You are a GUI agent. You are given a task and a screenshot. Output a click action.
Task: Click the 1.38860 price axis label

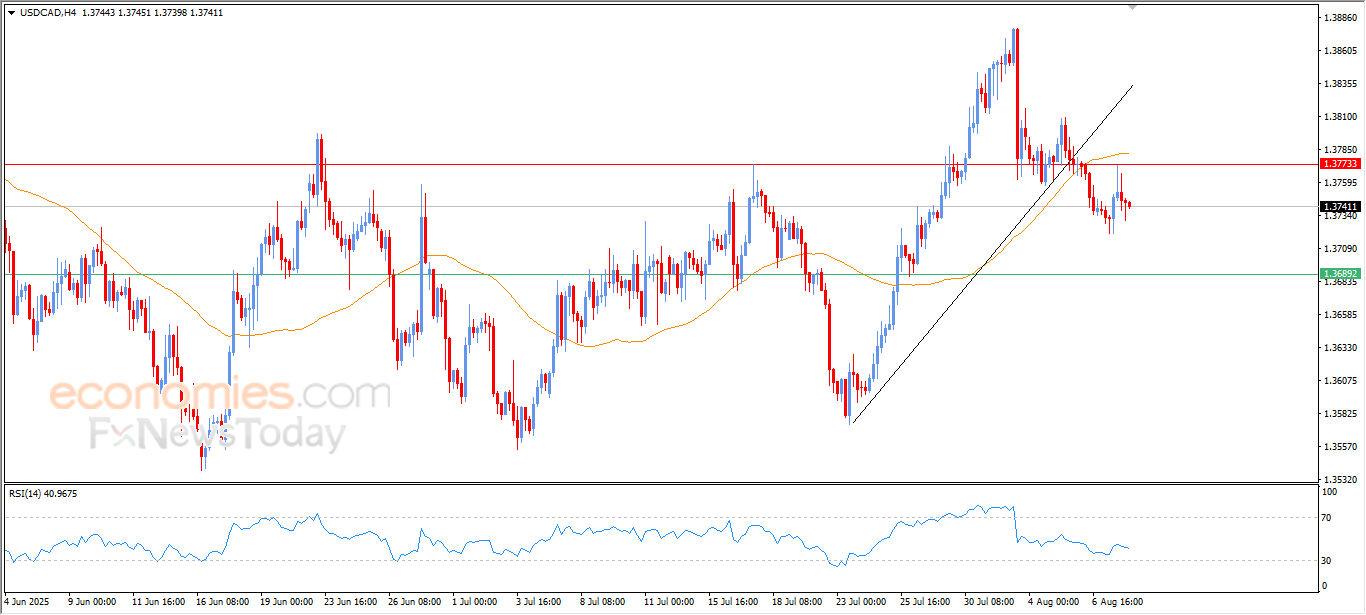pos(1340,18)
